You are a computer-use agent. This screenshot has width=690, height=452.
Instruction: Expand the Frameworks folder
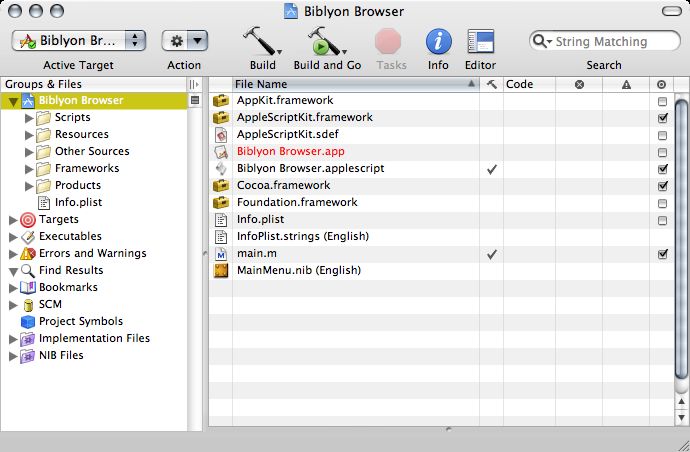point(29,168)
